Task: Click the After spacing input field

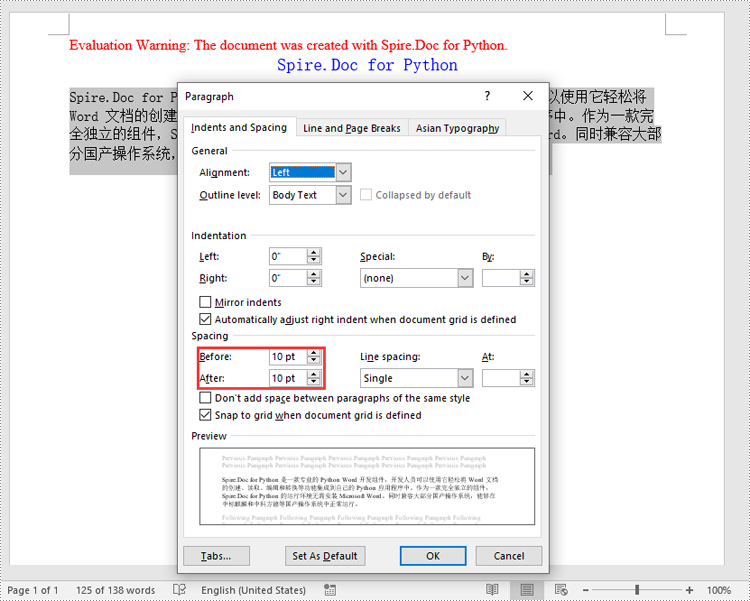Action: click(x=288, y=378)
